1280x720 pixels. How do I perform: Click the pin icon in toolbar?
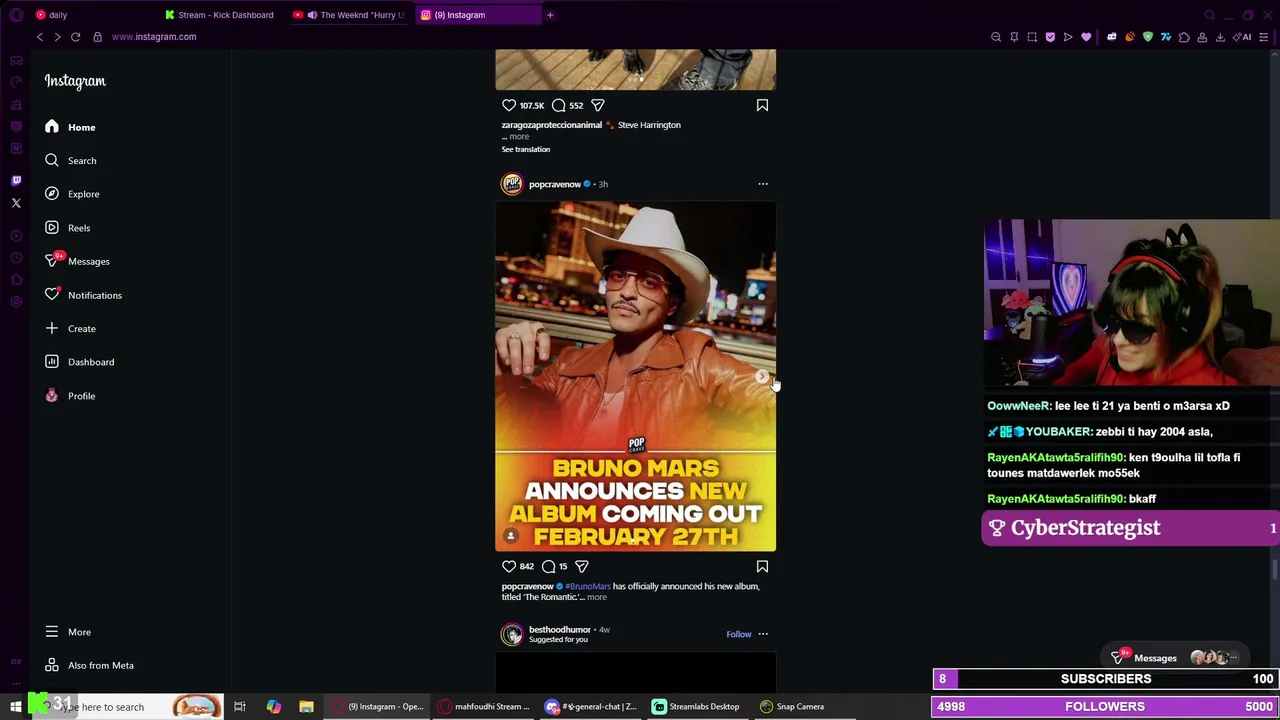1014,37
